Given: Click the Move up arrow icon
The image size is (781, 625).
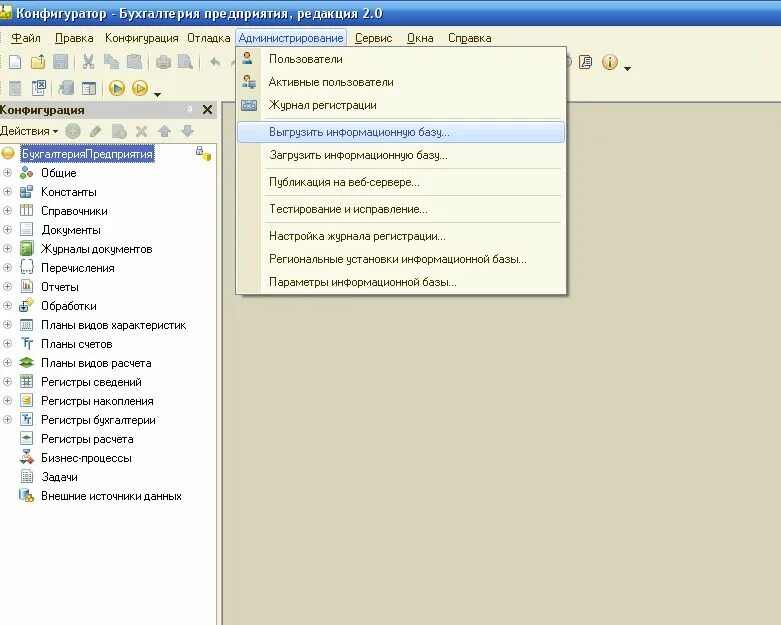Looking at the screenshot, I should point(164,131).
